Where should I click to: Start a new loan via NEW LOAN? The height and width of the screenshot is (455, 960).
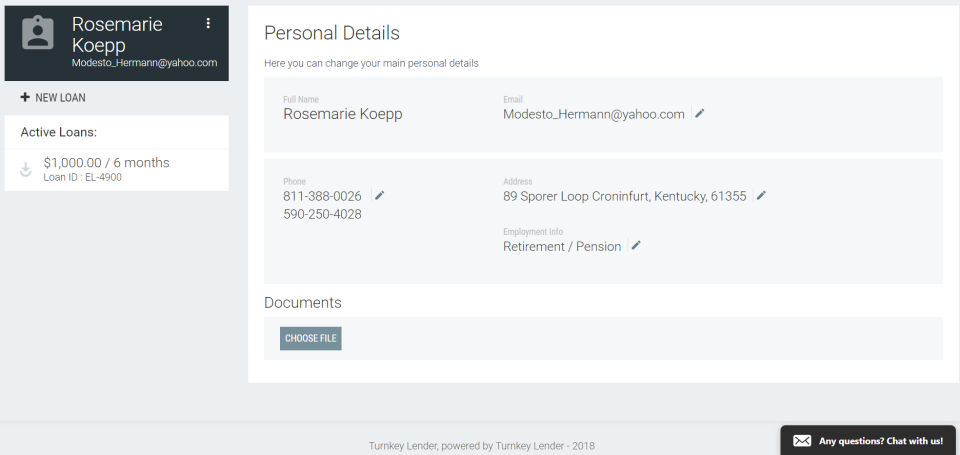click(x=60, y=98)
